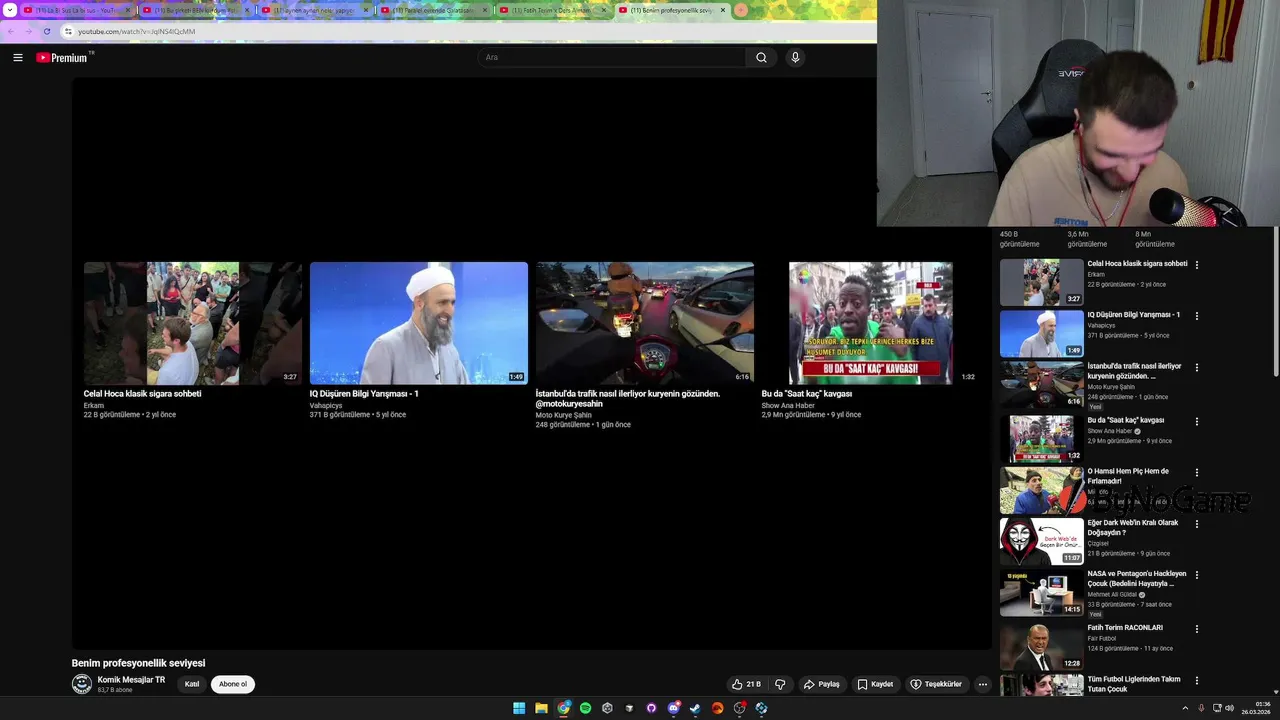Show hidden system tray icons
The height and width of the screenshot is (720, 1280).
(1186, 708)
